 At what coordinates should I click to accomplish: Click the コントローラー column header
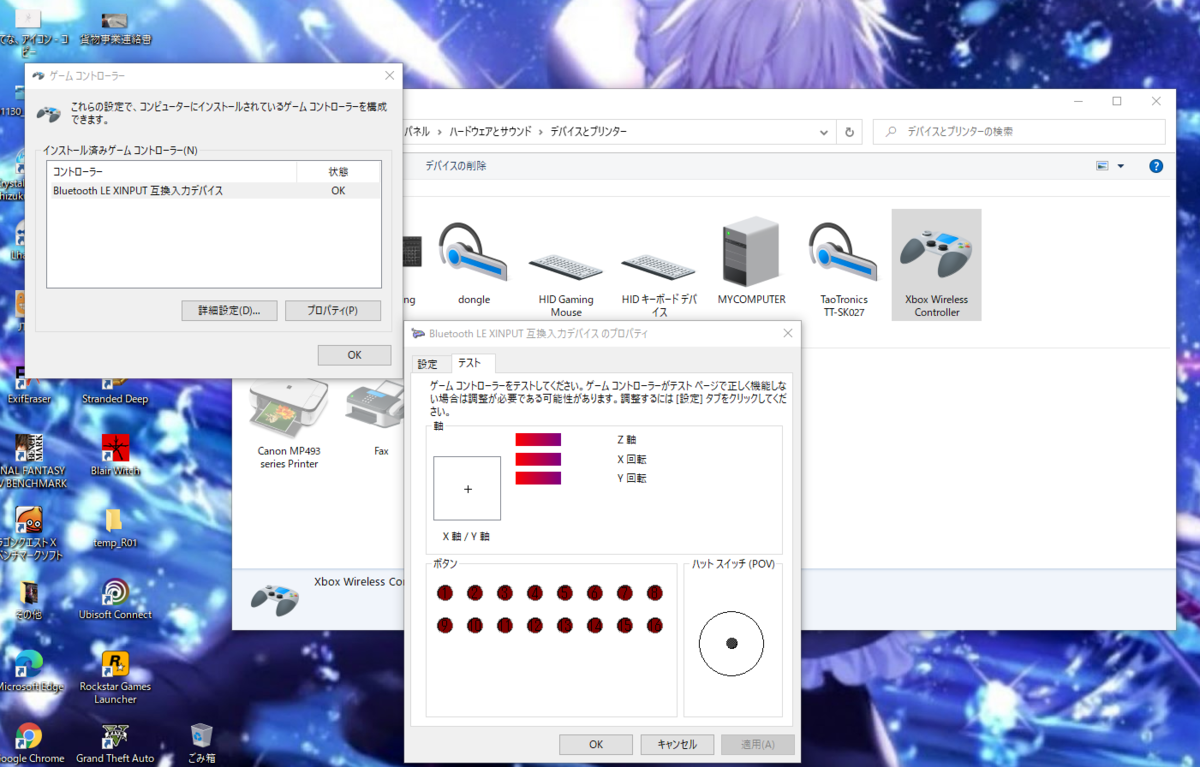click(172, 172)
